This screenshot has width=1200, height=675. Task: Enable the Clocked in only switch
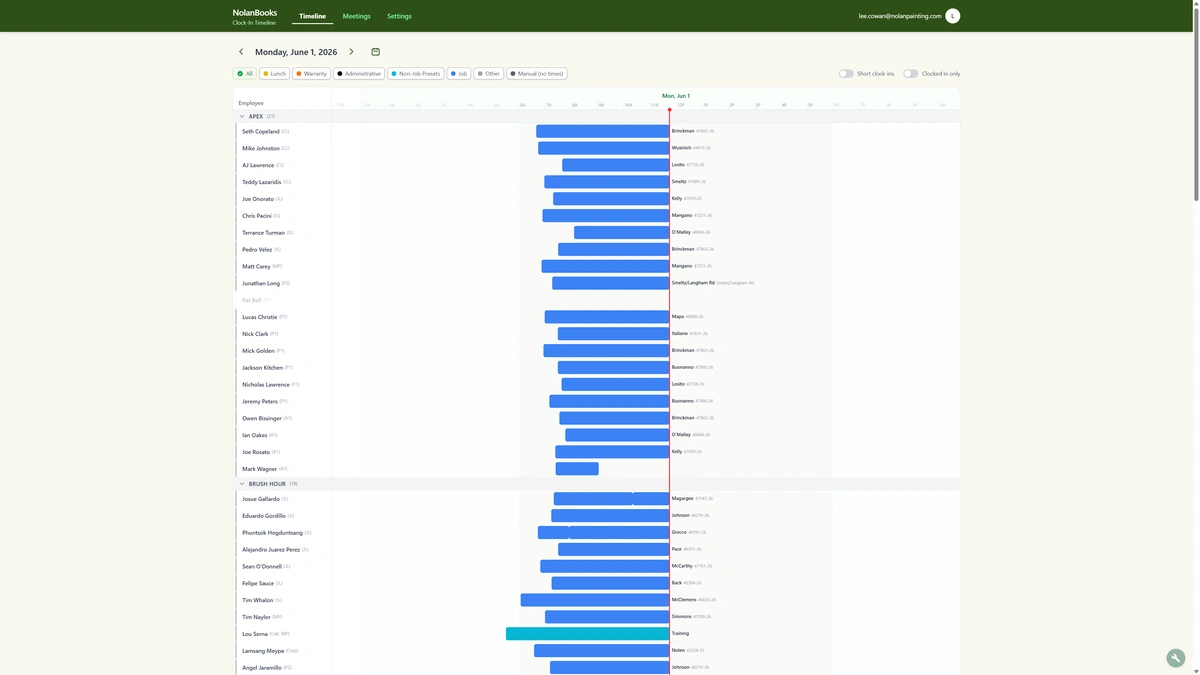[x=910, y=73]
